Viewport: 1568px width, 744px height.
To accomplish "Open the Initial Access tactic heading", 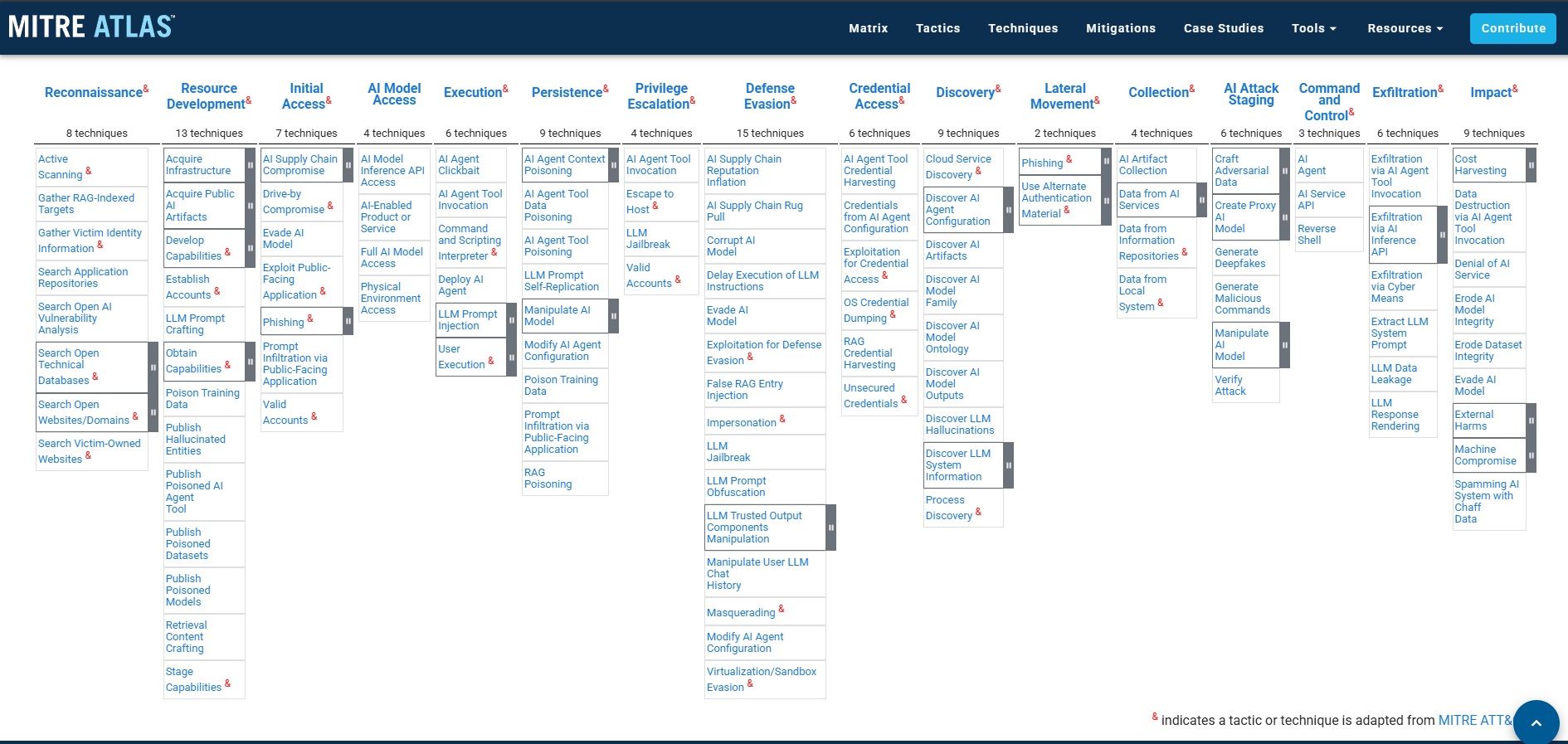I will pos(304,96).
